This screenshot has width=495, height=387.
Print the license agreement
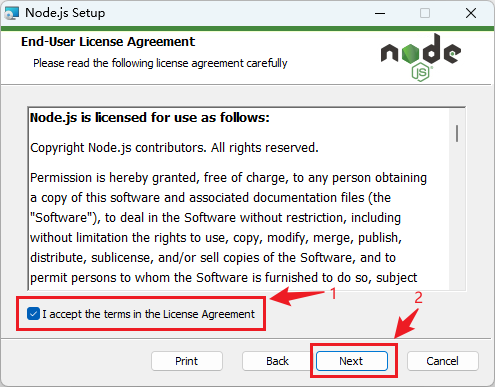tap(187, 361)
